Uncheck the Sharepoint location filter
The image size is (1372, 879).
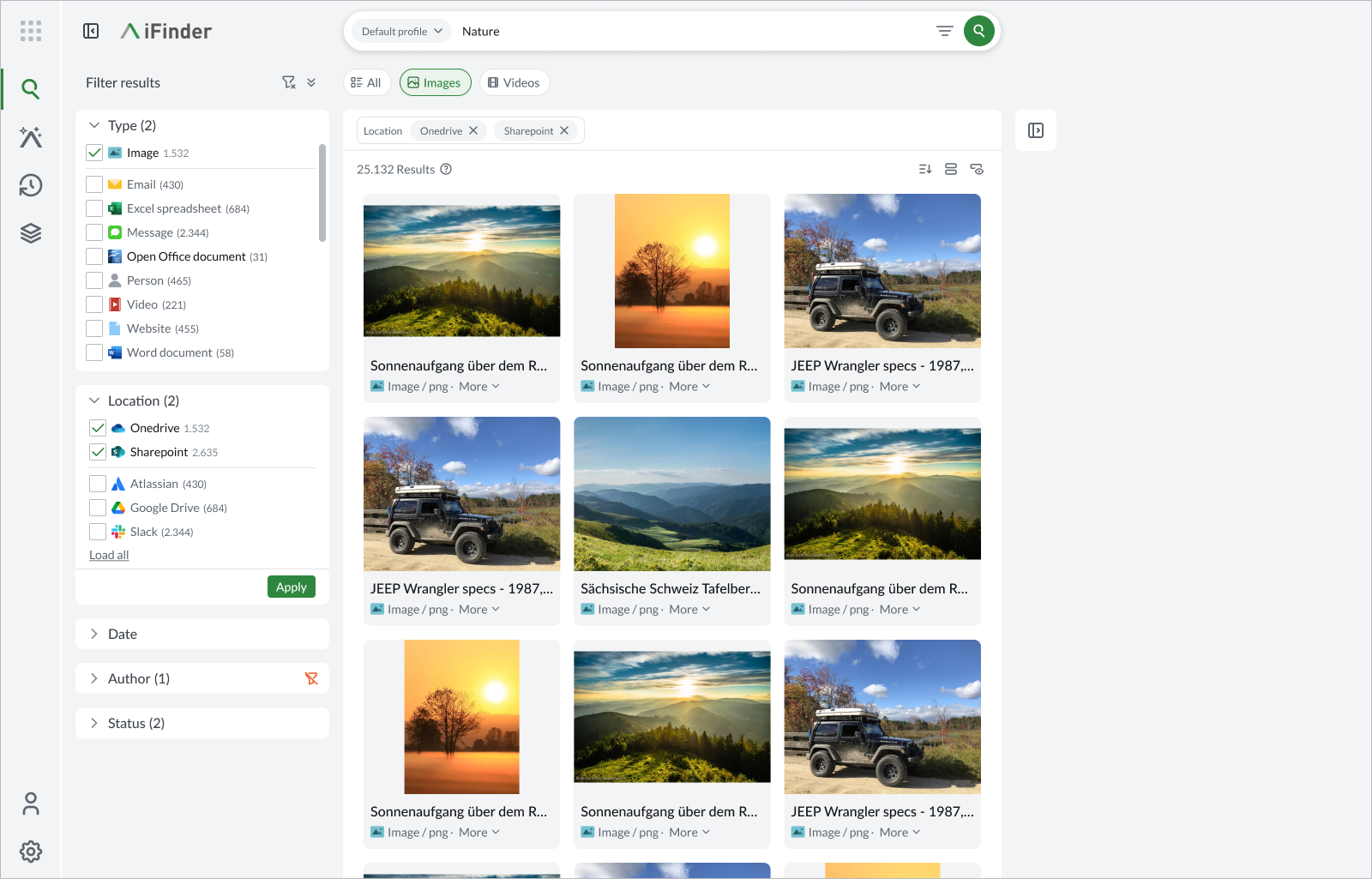98,452
